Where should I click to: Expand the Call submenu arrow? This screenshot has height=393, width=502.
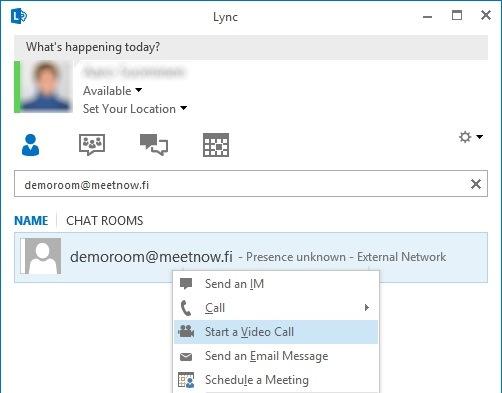tap(367, 307)
